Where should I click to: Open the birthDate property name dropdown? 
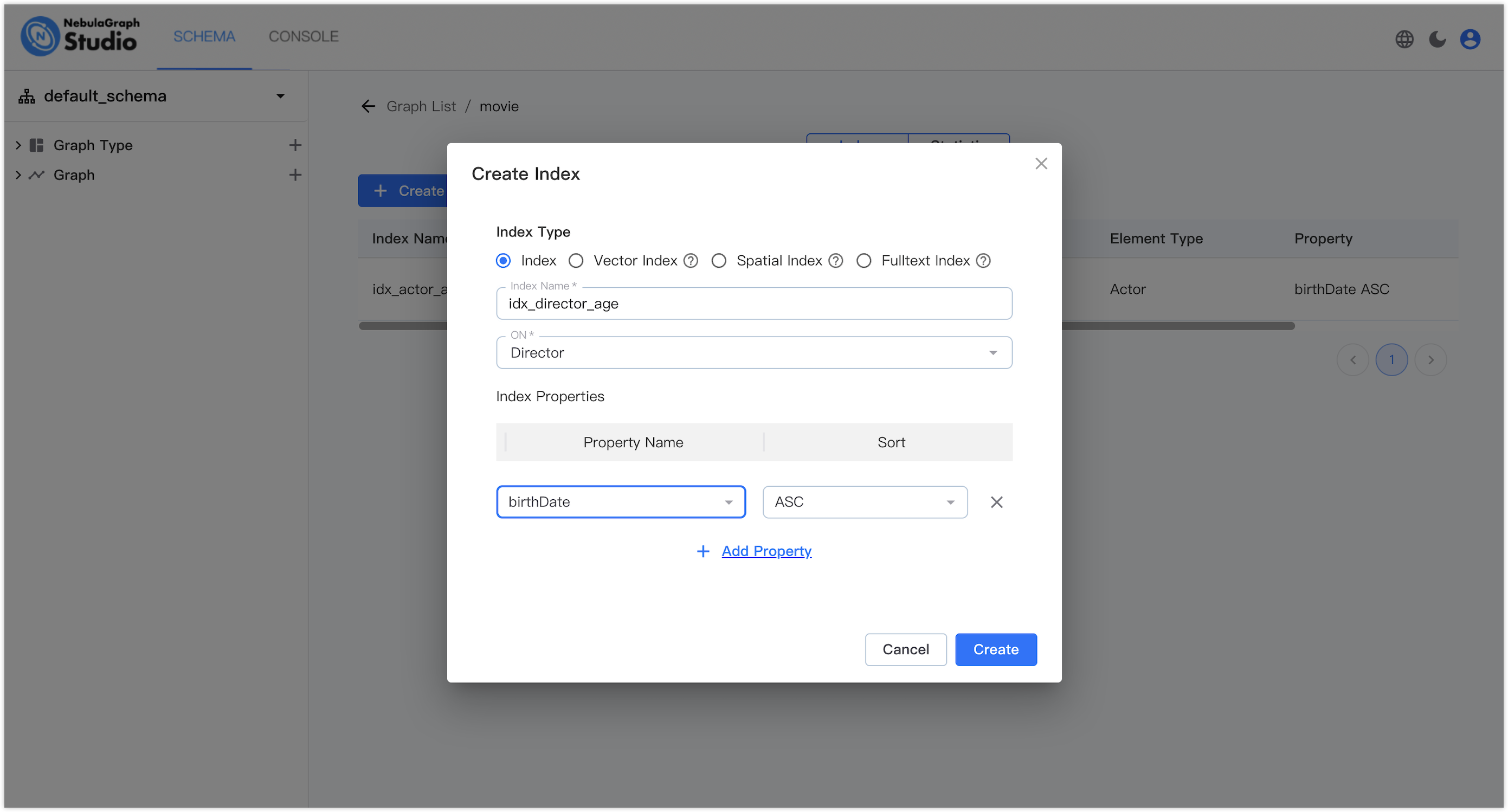click(x=621, y=502)
